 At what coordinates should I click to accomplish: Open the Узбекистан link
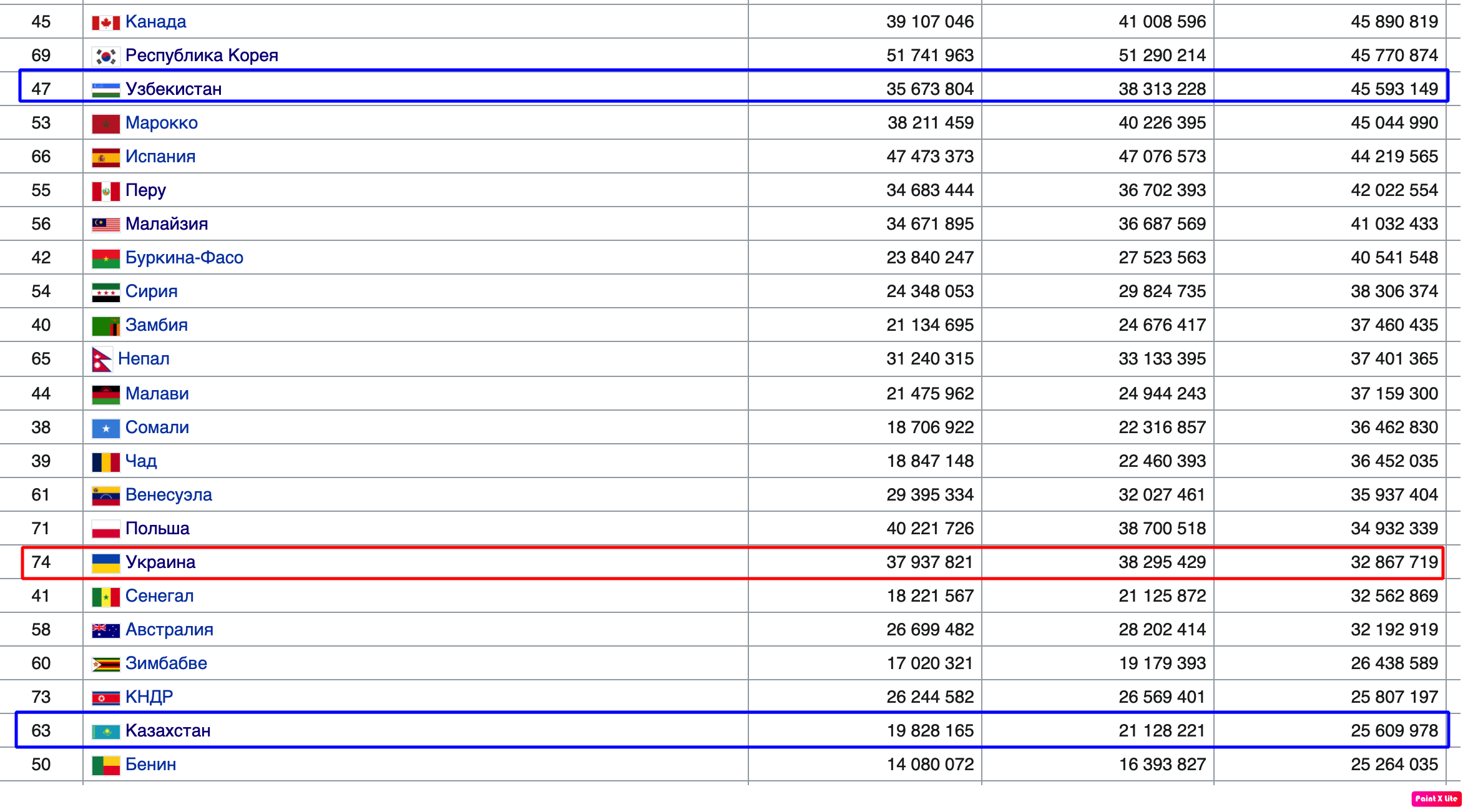coord(174,89)
